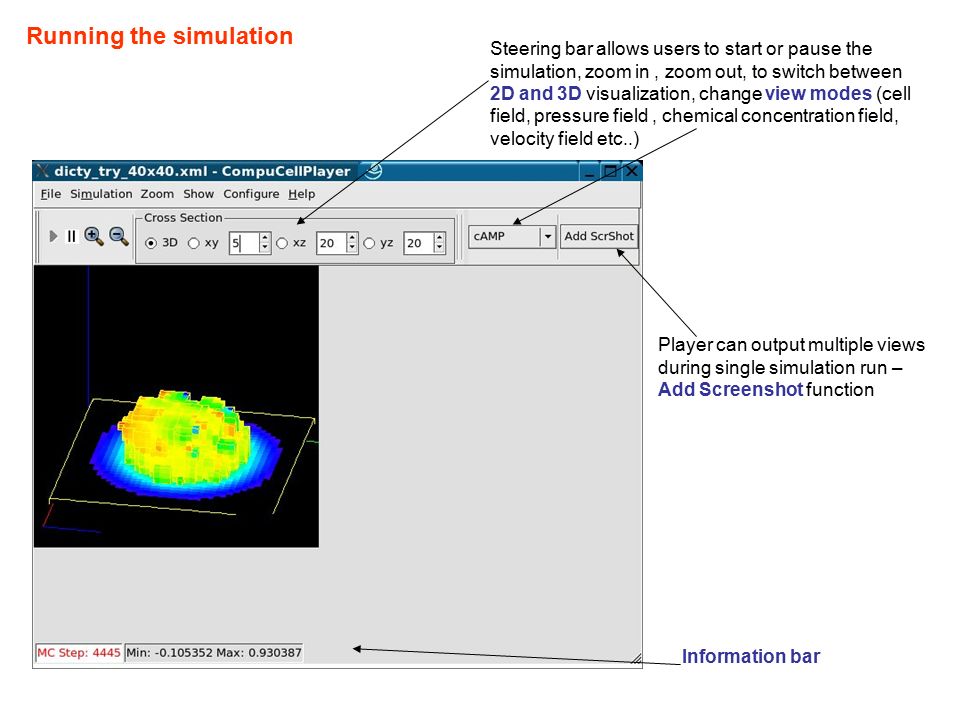
Task: Increase the yz plane value with up arrow
Action: tap(439, 238)
